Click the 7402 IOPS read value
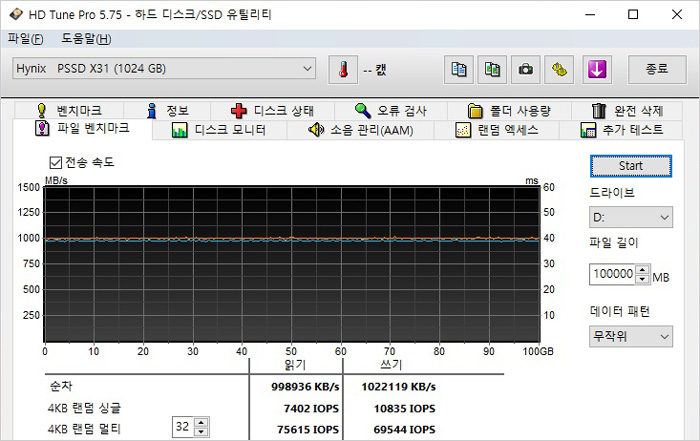 [x=311, y=408]
